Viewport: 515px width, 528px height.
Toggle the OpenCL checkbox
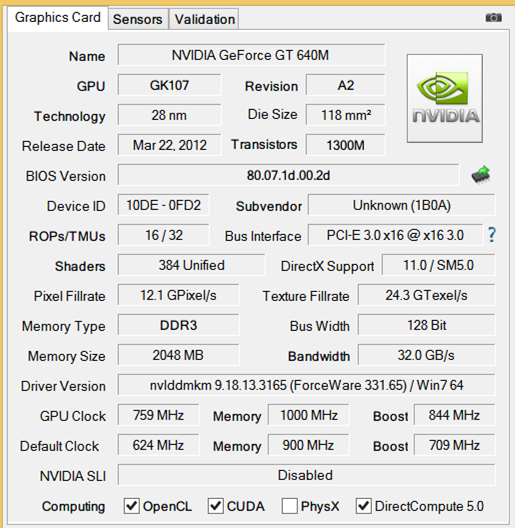[132, 506]
